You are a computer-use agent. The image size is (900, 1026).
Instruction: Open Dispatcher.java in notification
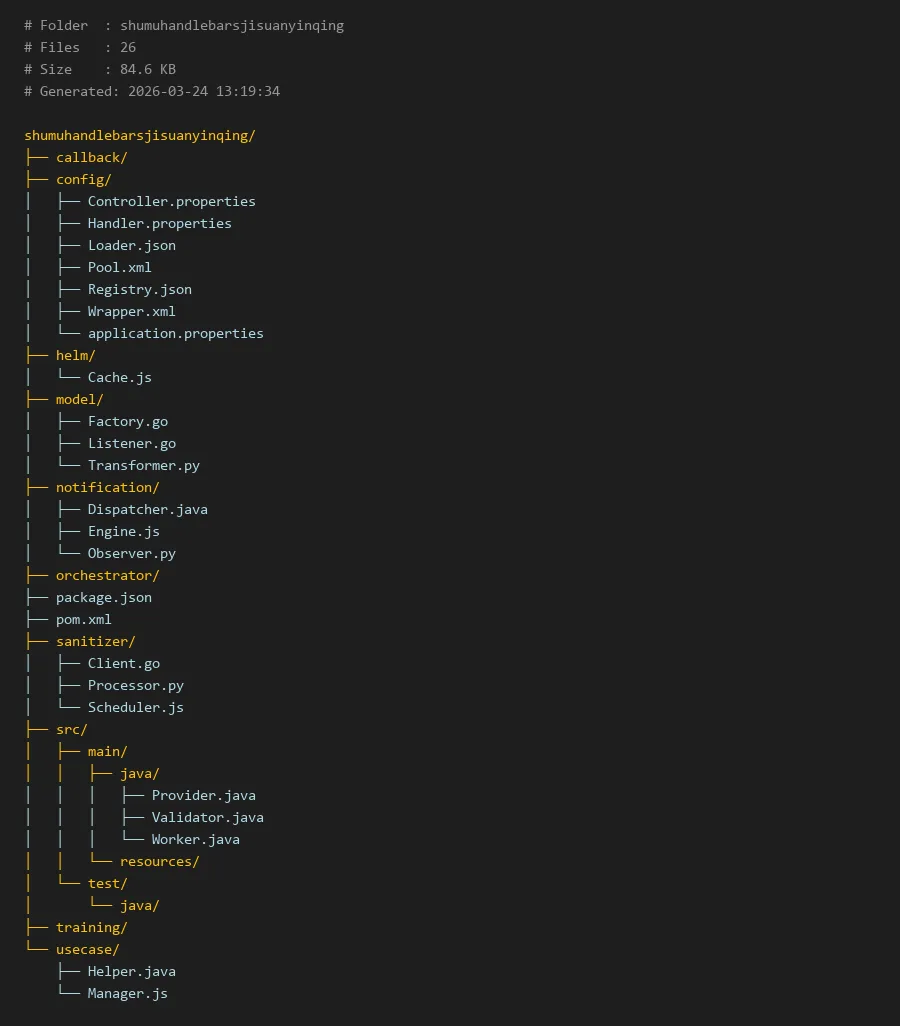click(x=147, y=509)
